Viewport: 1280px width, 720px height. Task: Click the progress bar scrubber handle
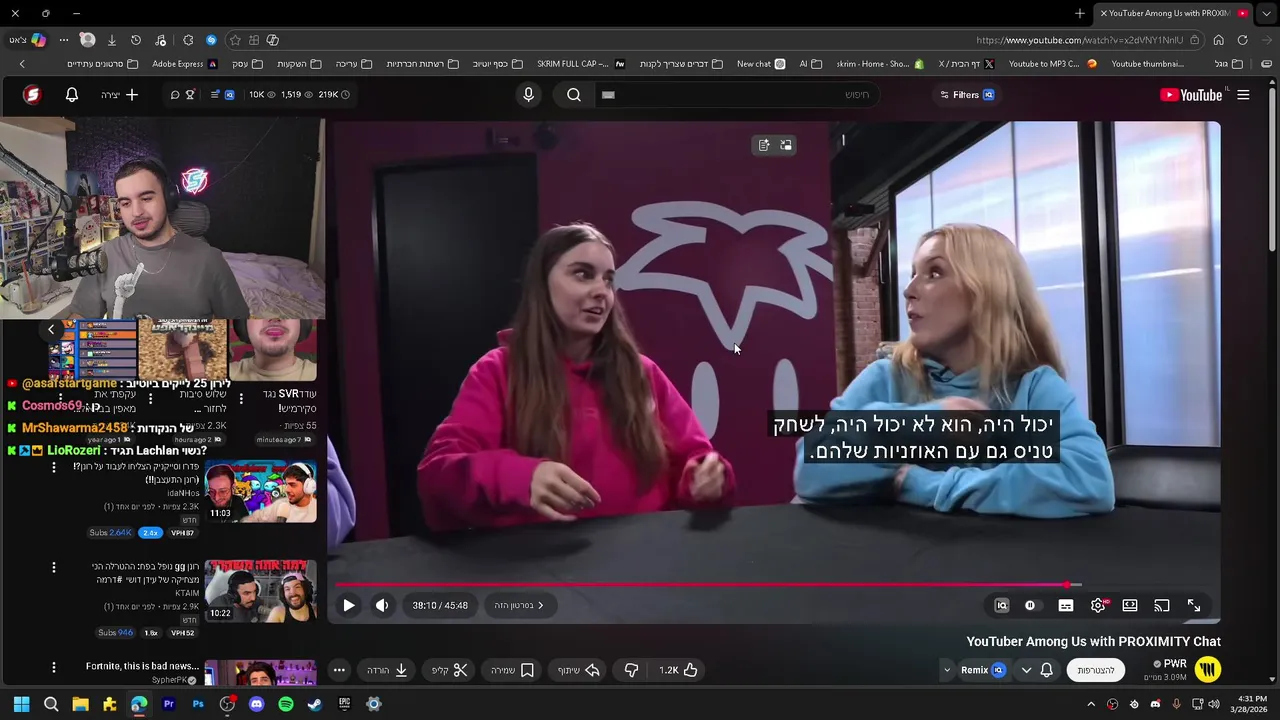(1068, 585)
